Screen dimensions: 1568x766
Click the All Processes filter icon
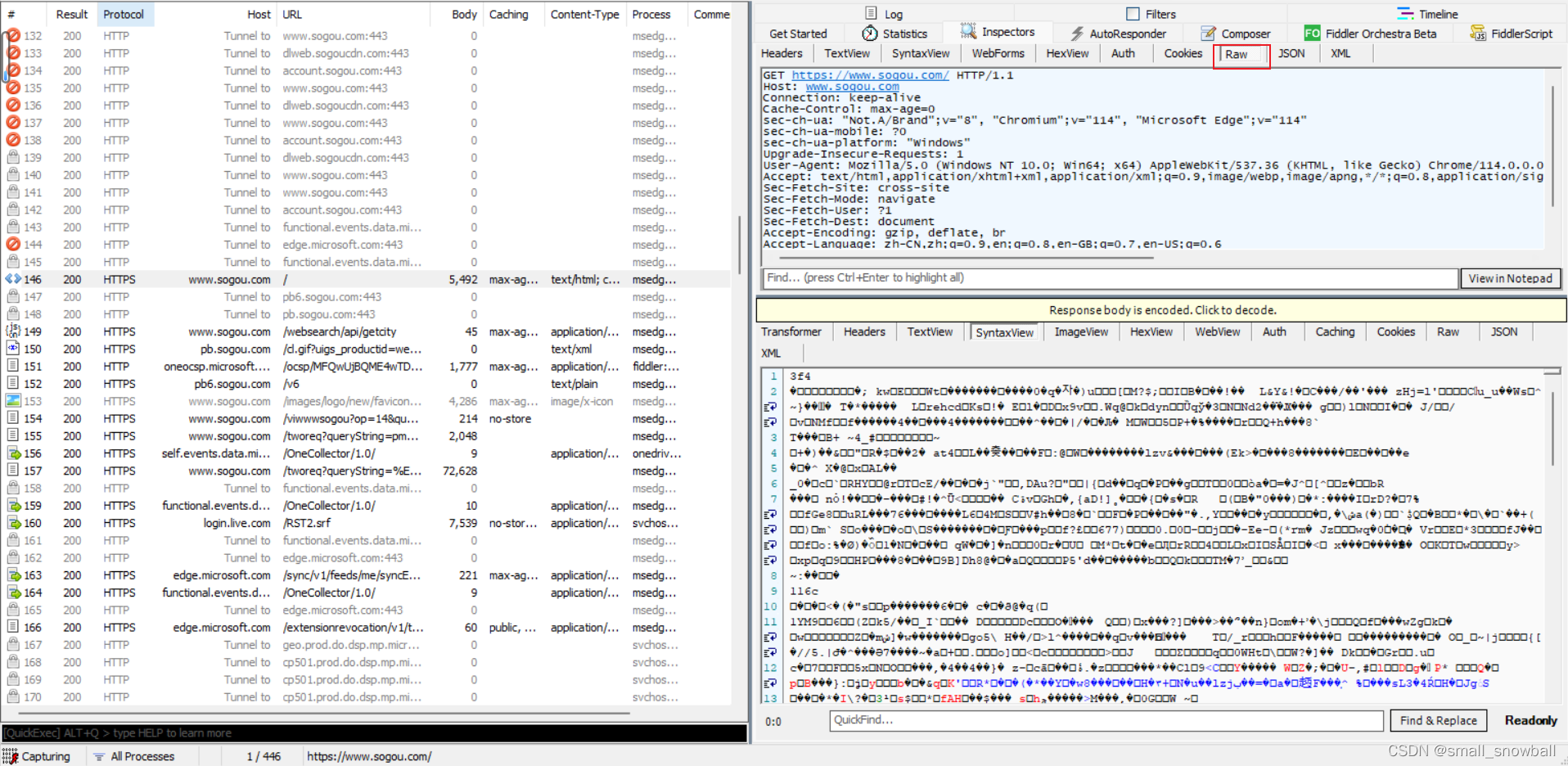(x=99, y=757)
